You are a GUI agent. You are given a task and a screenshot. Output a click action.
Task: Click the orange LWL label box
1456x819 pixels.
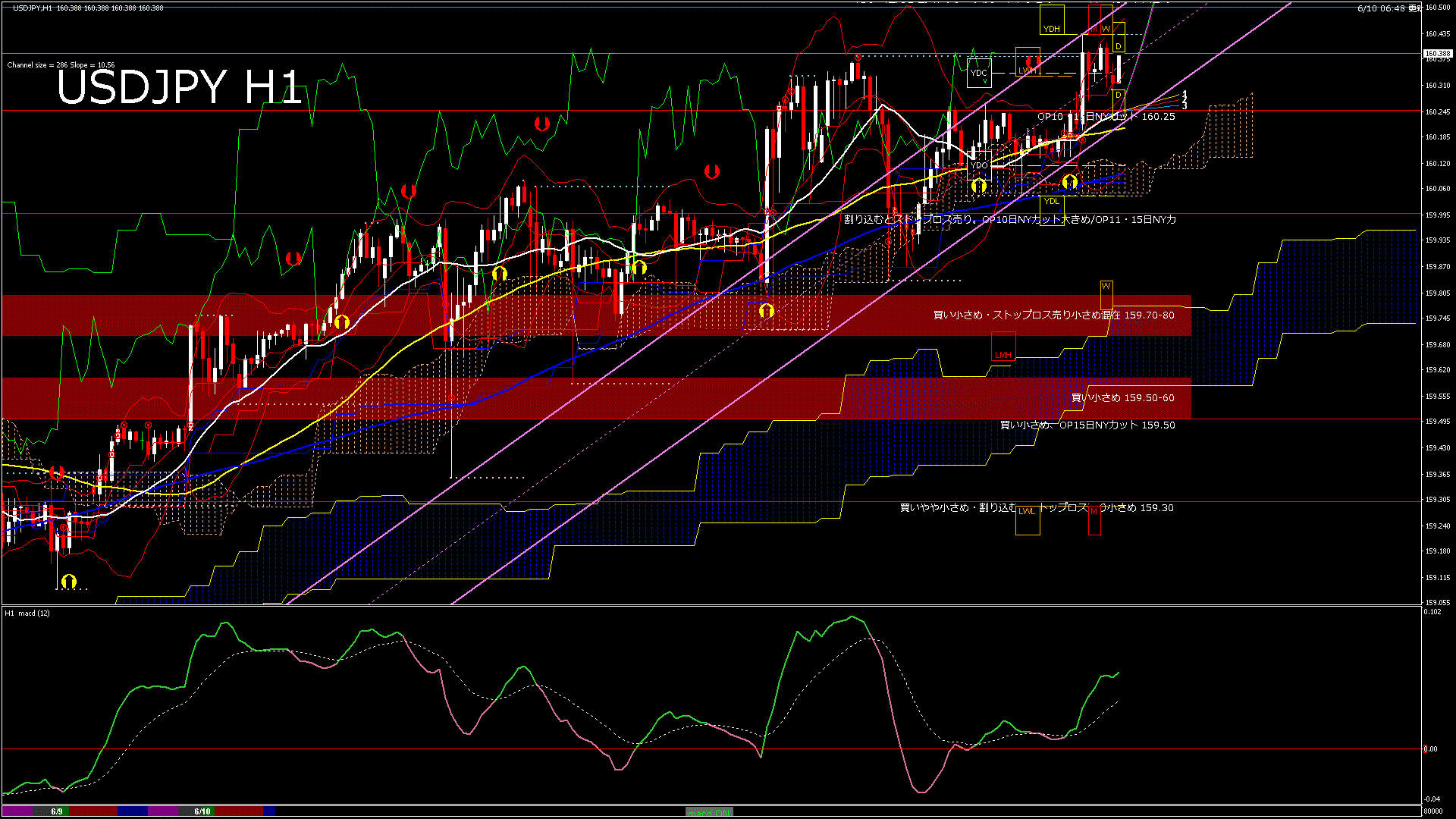1028,520
